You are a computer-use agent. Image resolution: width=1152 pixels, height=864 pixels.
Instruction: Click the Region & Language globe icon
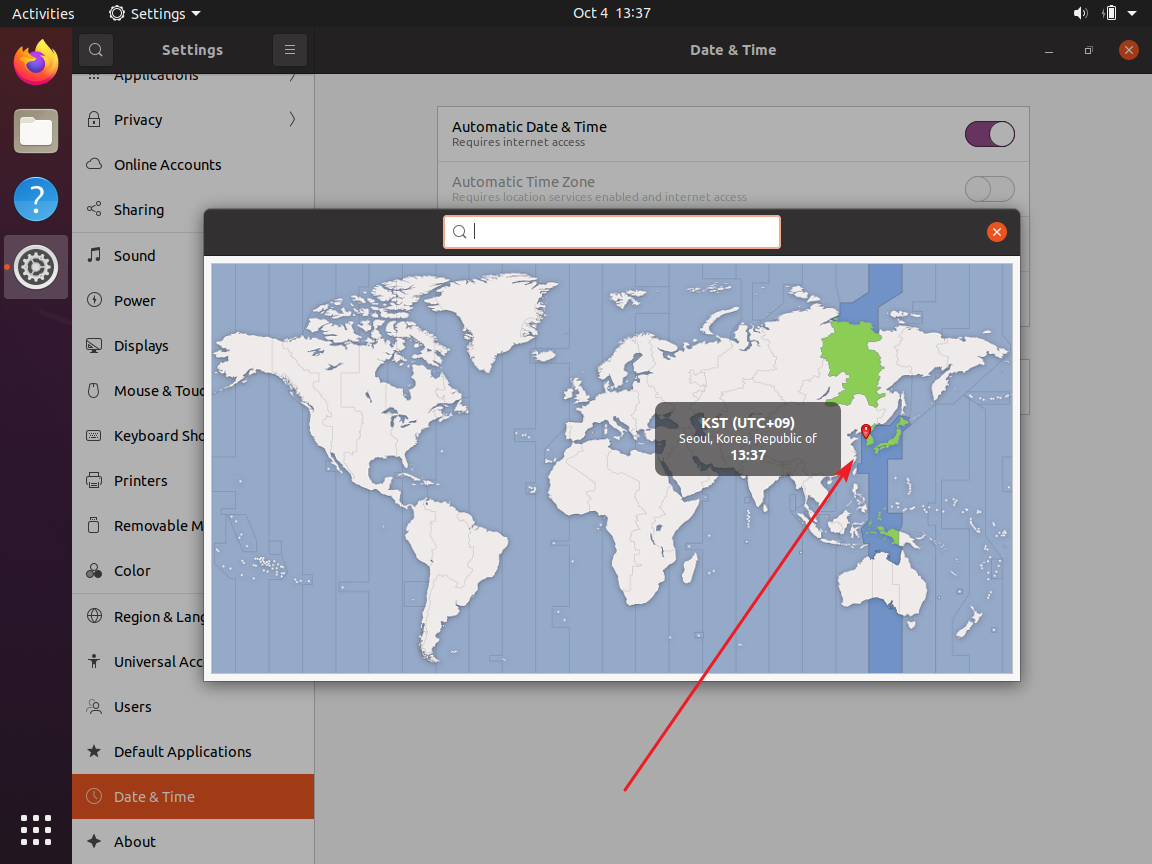tap(94, 616)
